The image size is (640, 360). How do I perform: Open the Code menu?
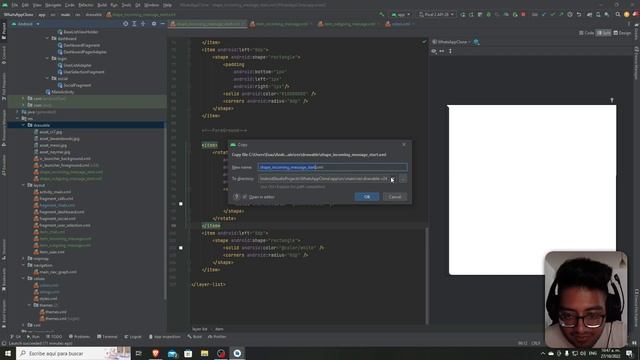(x=70, y=5)
